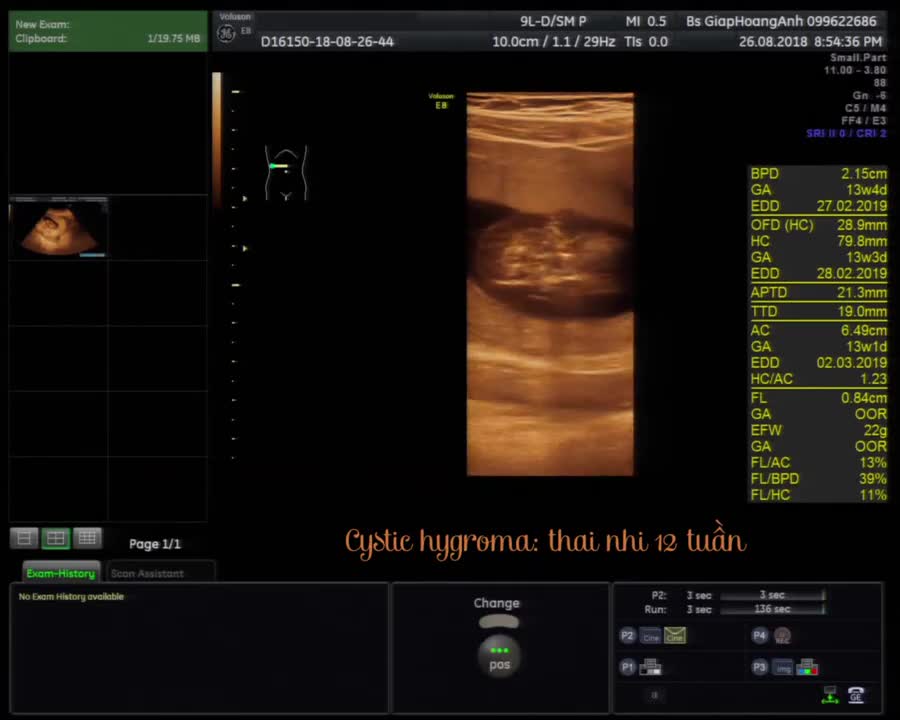
Task: Click the abdomen body marker pictogram
Action: [x=286, y=172]
